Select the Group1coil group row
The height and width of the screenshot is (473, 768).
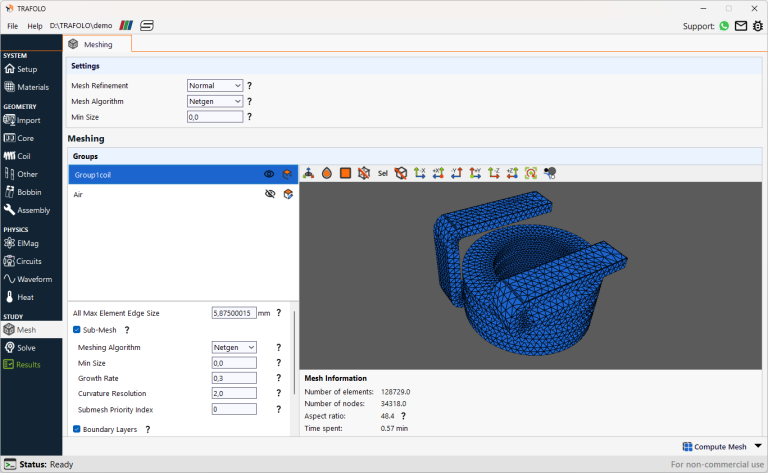tap(183, 174)
